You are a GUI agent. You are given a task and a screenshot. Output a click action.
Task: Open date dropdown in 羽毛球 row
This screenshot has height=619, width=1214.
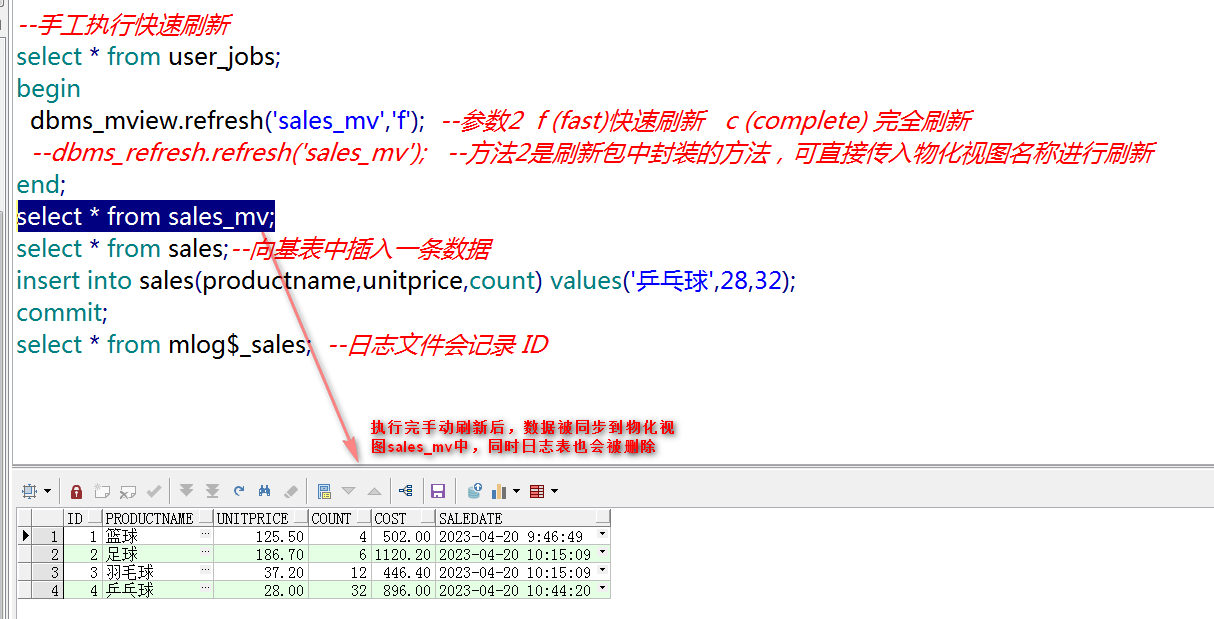tap(602, 572)
